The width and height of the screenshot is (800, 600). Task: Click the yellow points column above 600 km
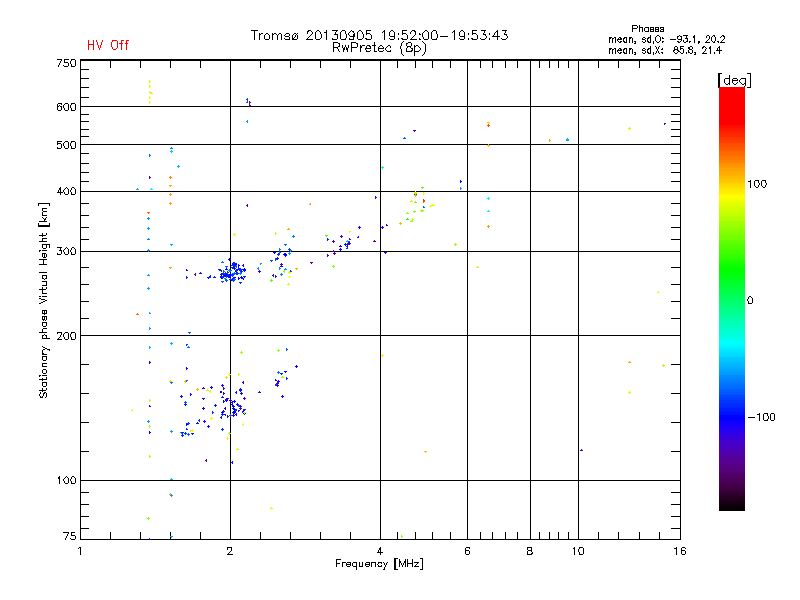[x=150, y=92]
